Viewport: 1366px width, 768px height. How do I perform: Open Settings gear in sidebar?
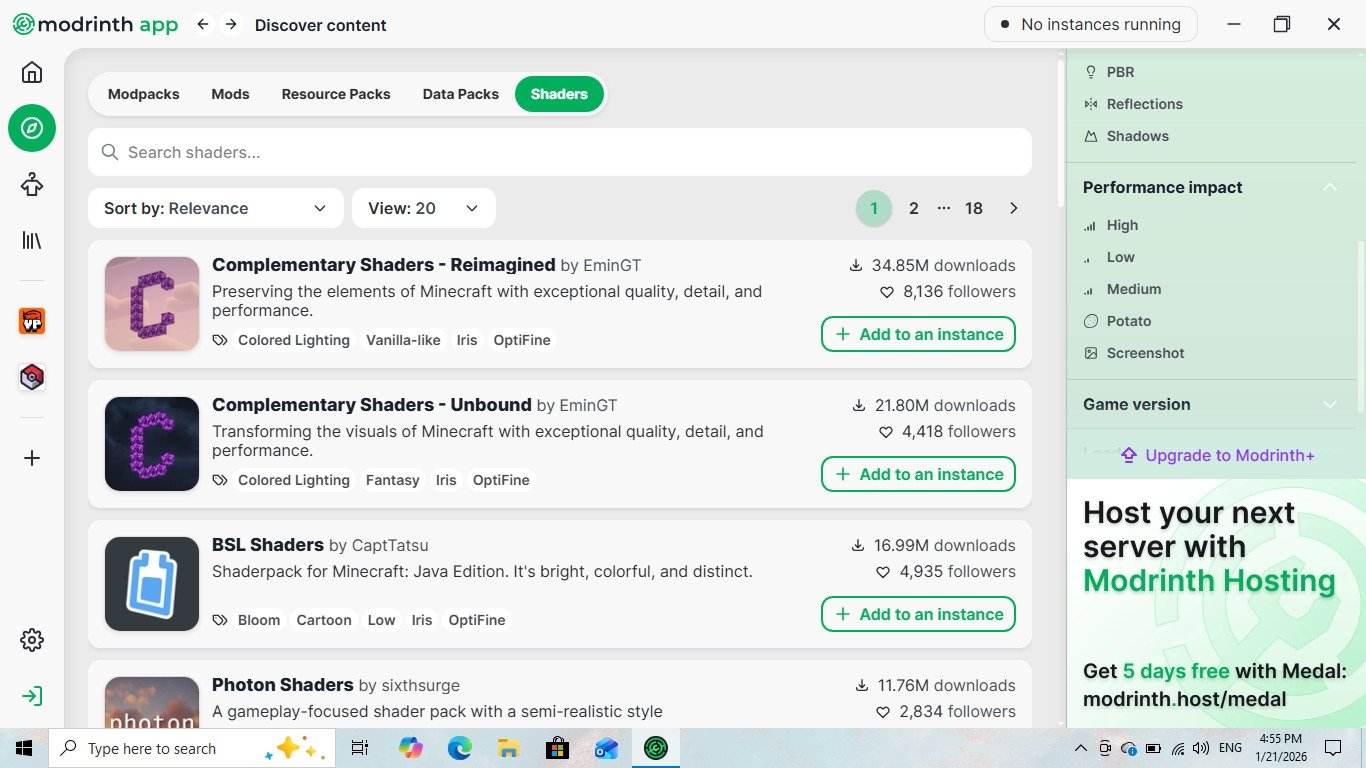(32, 640)
